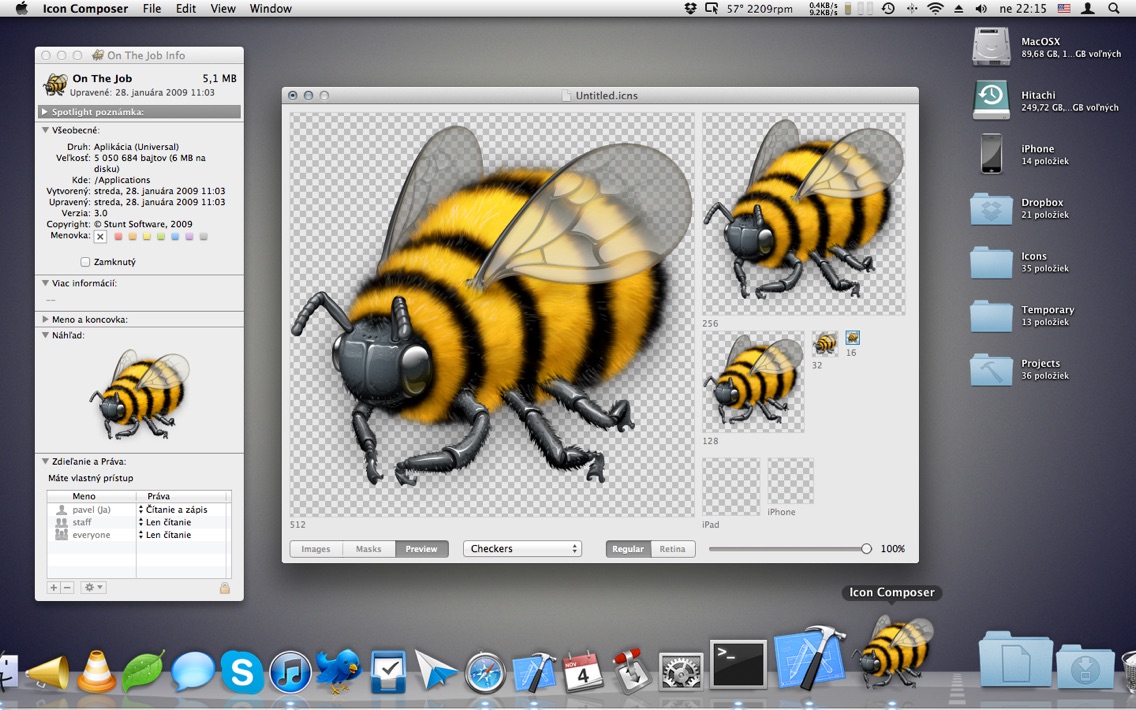Open the Hitachi Time Machine drive icon
This screenshot has width=1136, height=710.
(991, 100)
